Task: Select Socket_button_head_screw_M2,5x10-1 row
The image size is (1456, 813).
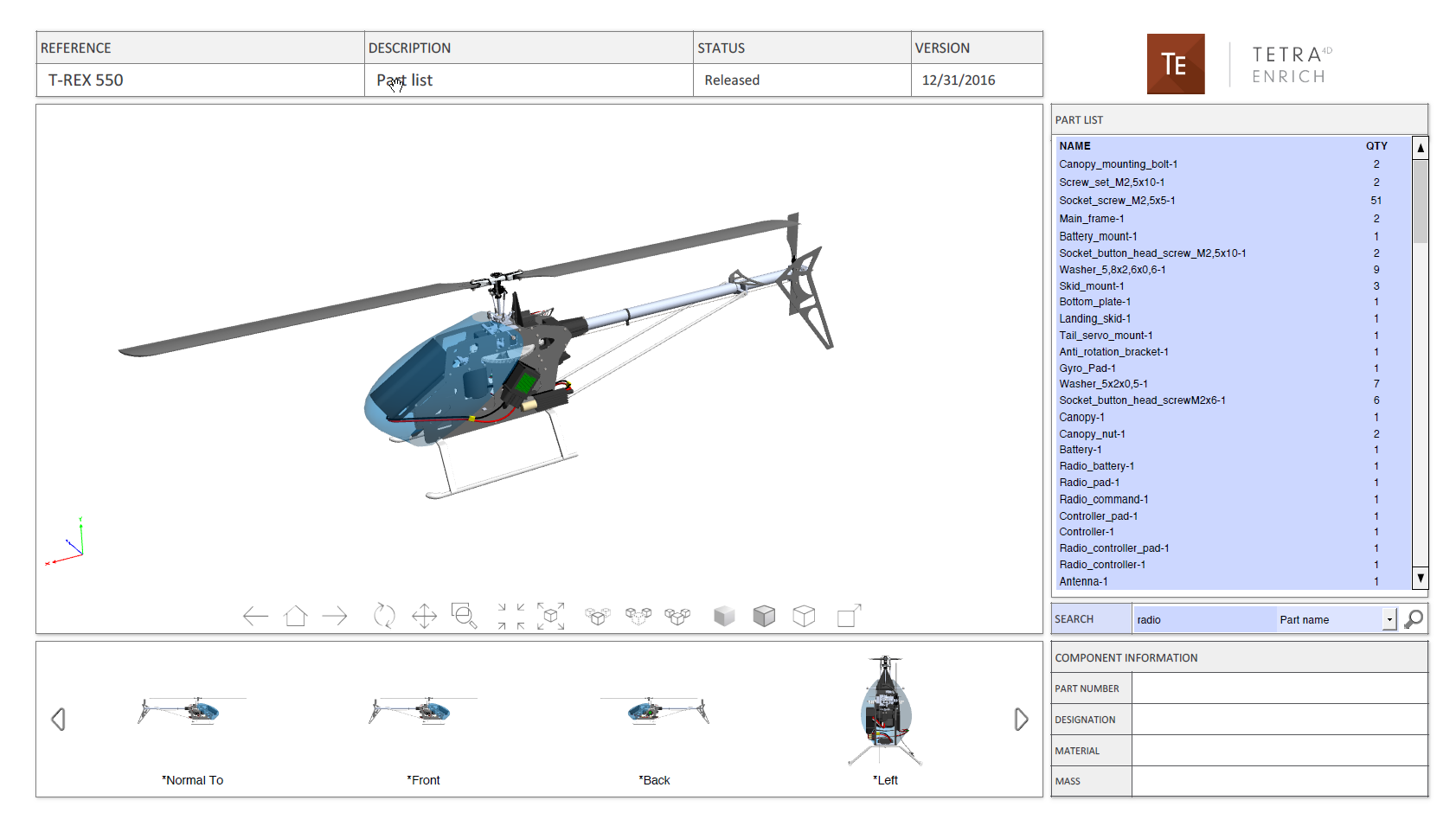Action: coord(1232,253)
